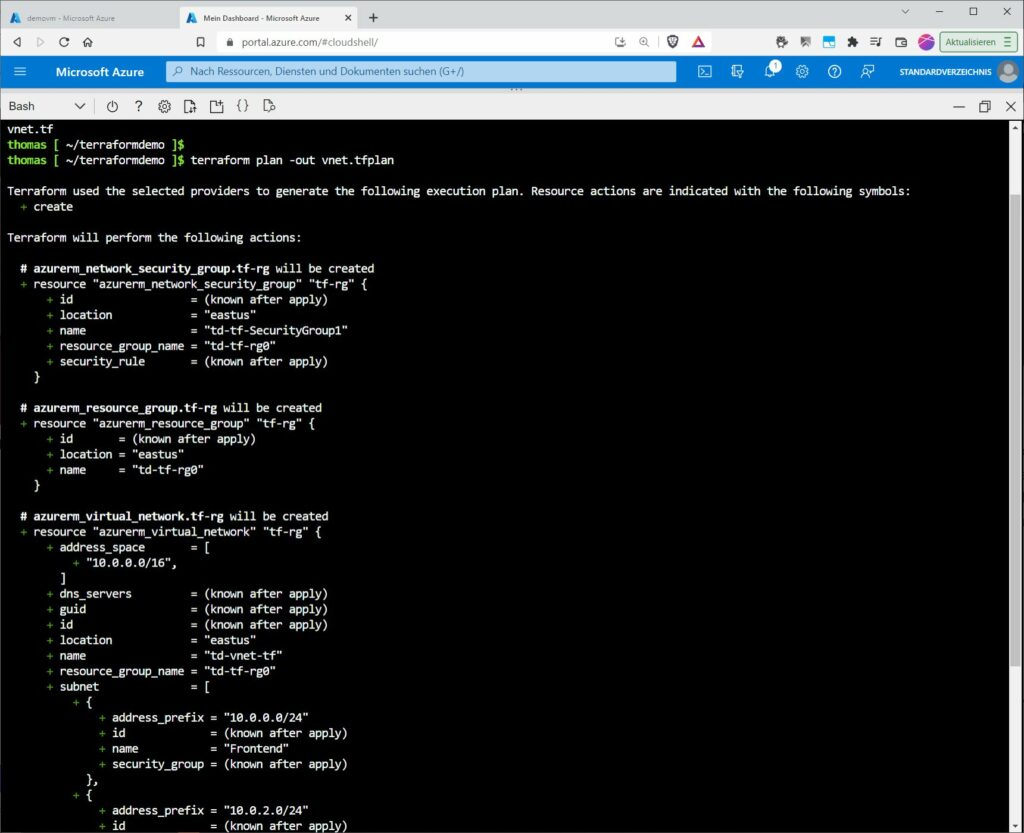1024x833 pixels.
Task: Open Azure portal settings gear
Action: [x=802, y=72]
